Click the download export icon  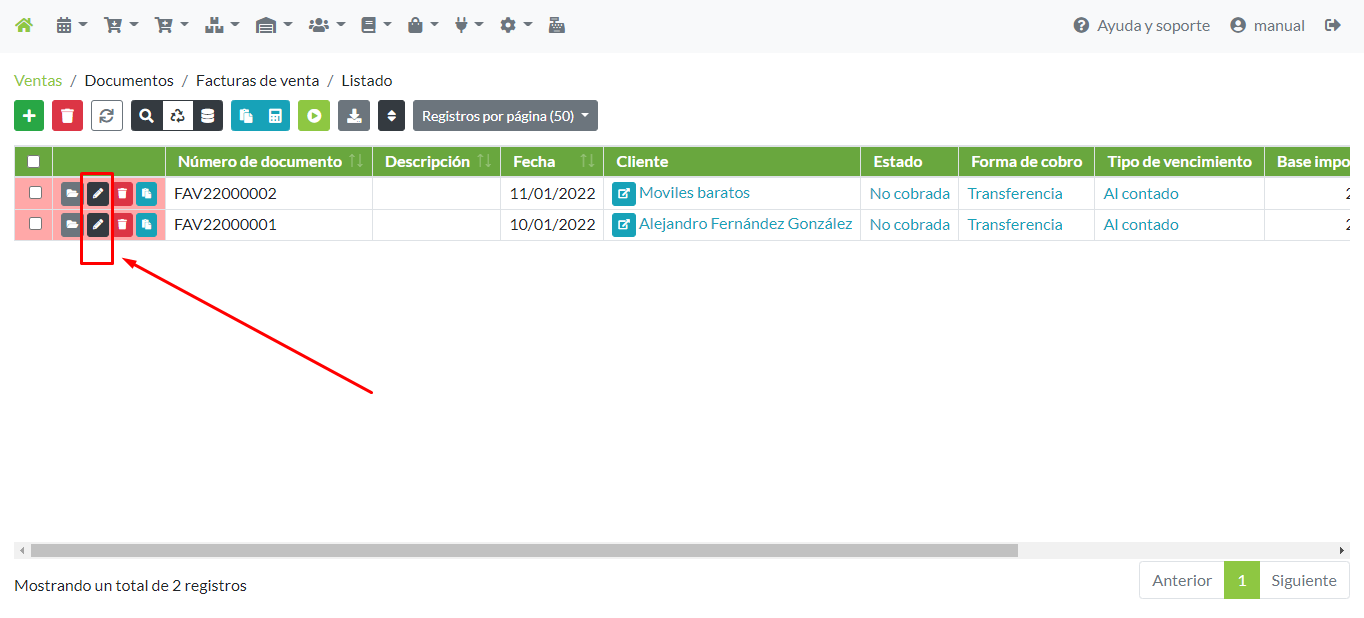[x=353, y=116]
